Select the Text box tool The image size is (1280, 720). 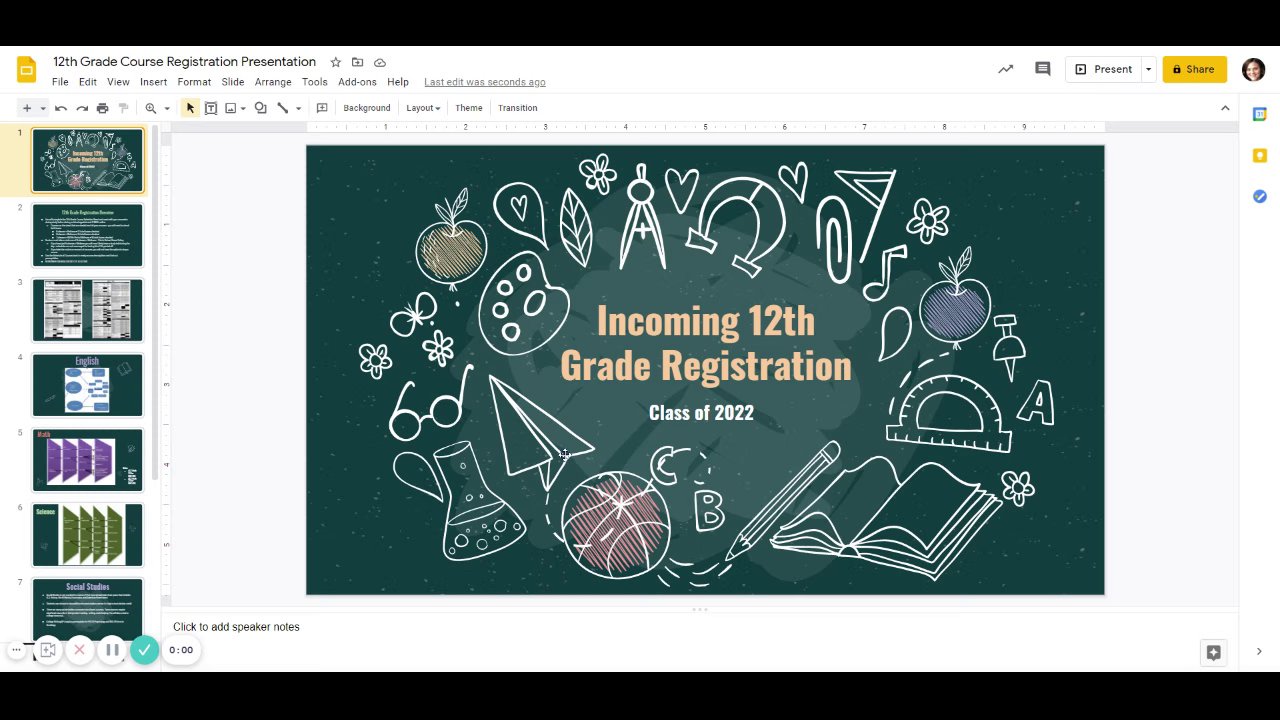coord(211,108)
